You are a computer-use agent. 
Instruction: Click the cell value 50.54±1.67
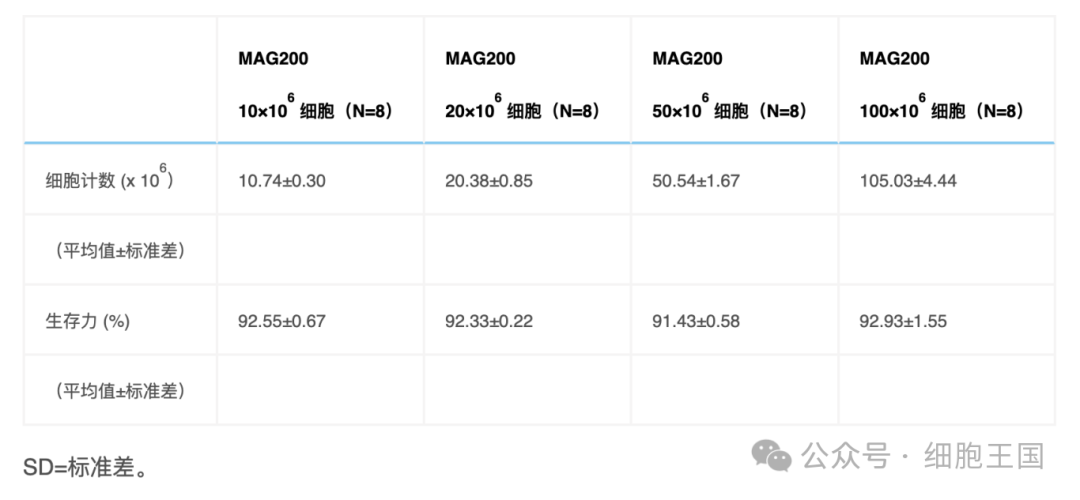696,181
